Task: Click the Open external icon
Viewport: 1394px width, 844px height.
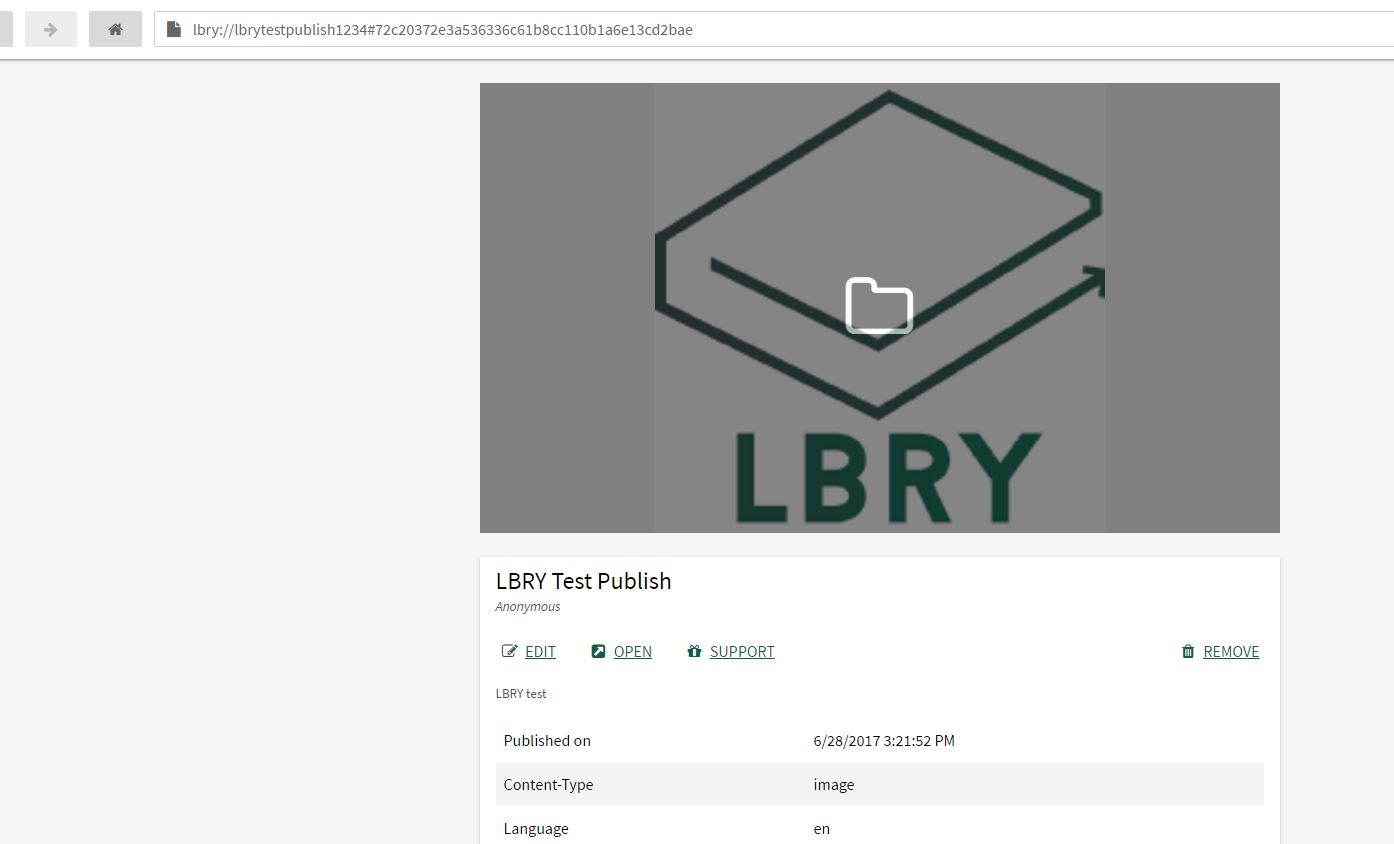Action: (598, 651)
